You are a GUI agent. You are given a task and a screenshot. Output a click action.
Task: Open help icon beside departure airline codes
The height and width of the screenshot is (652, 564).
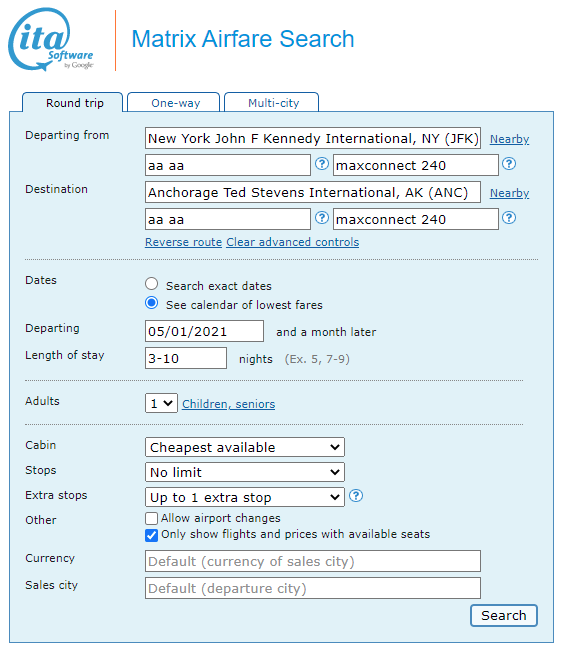point(322,164)
